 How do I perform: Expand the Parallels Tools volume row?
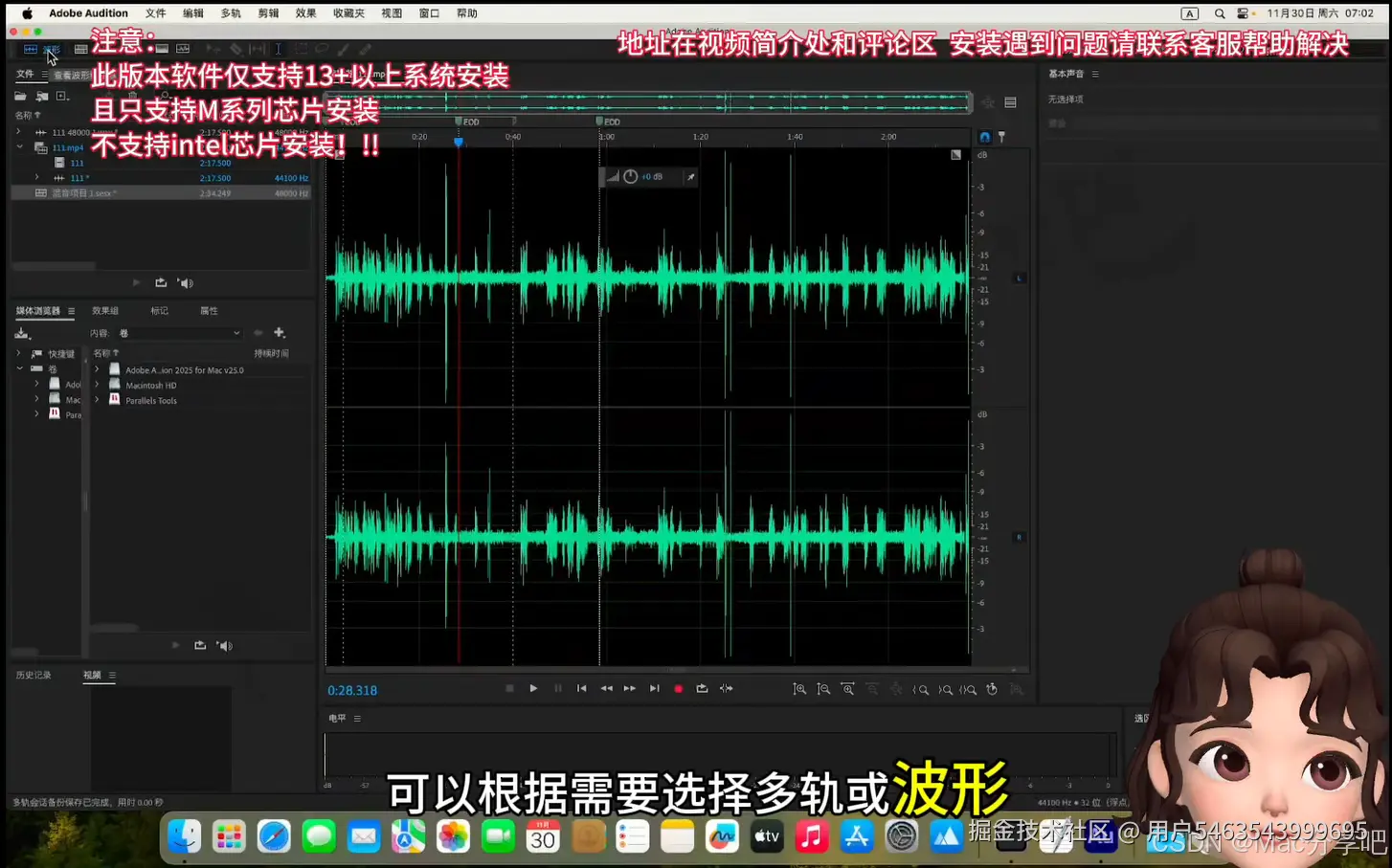pos(97,400)
